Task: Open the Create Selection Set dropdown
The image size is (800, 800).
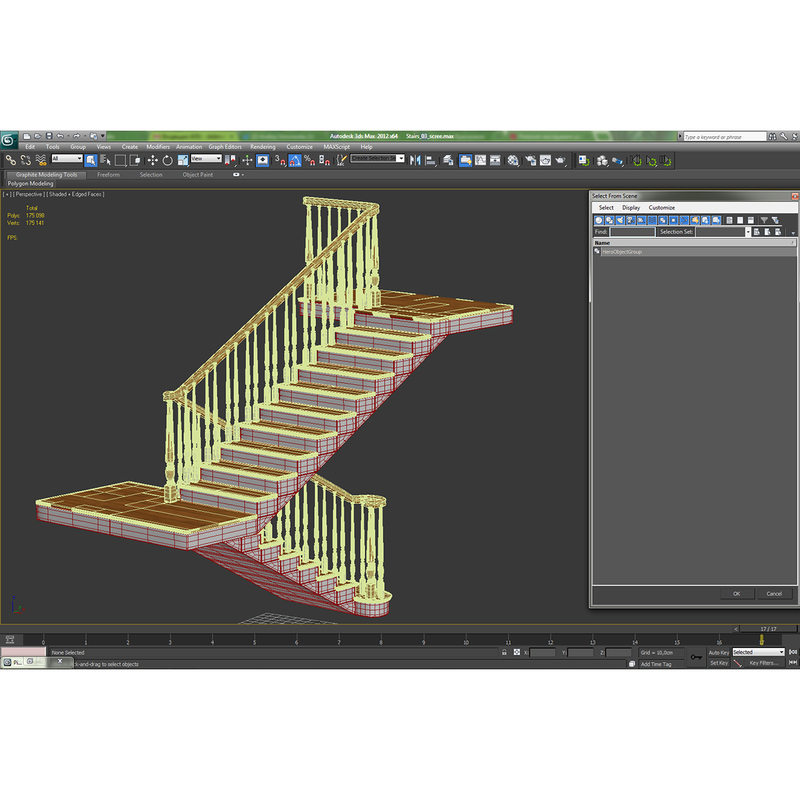Action: point(400,160)
